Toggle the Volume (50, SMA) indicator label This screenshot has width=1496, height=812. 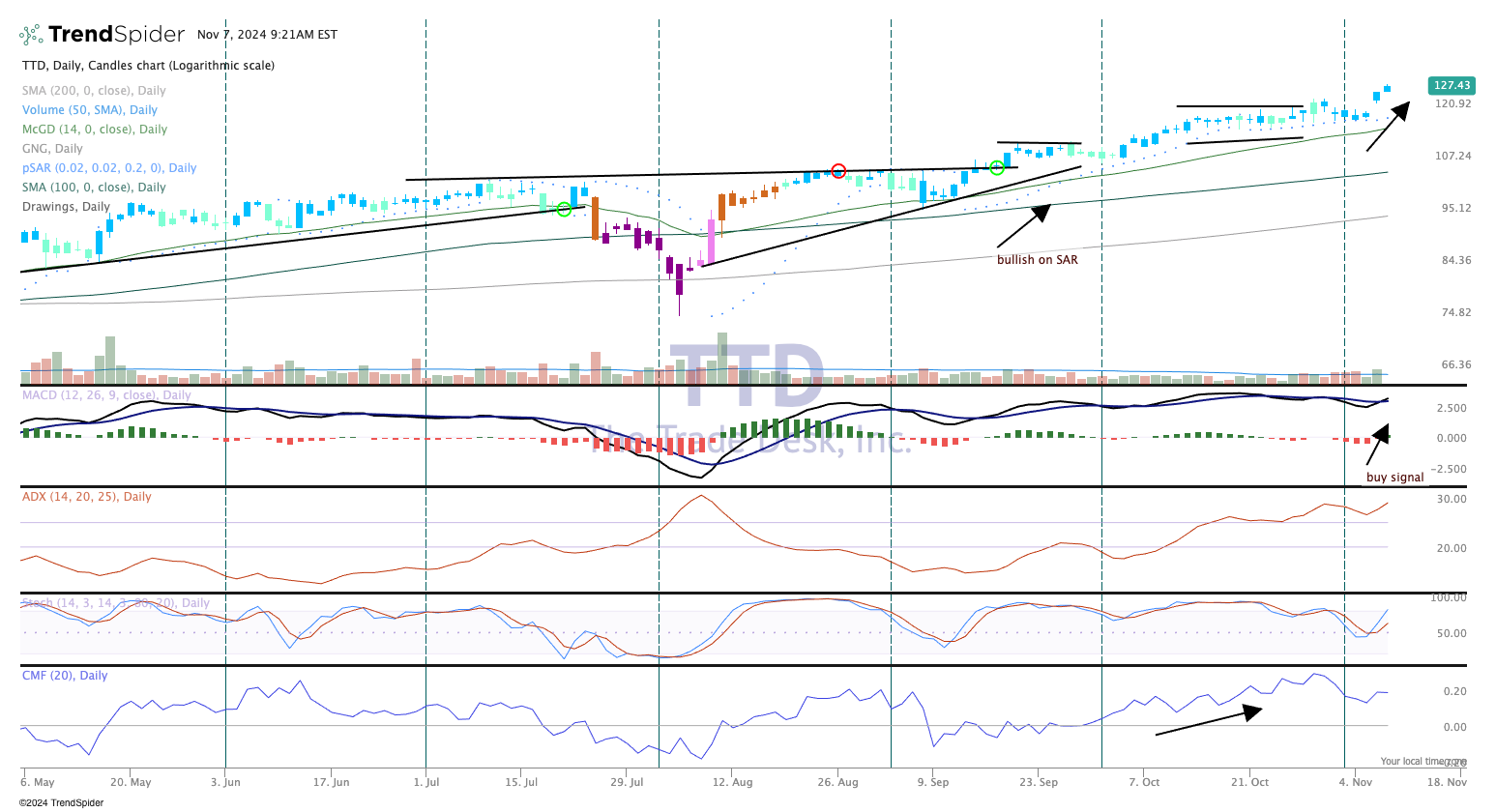point(90,110)
